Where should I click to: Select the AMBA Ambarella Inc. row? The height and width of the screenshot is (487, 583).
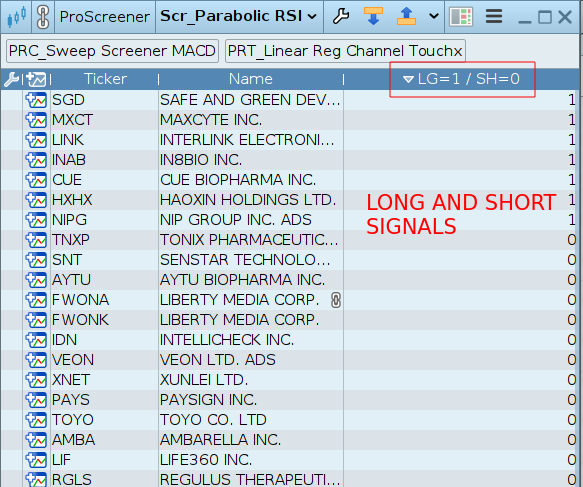[289, 440]
